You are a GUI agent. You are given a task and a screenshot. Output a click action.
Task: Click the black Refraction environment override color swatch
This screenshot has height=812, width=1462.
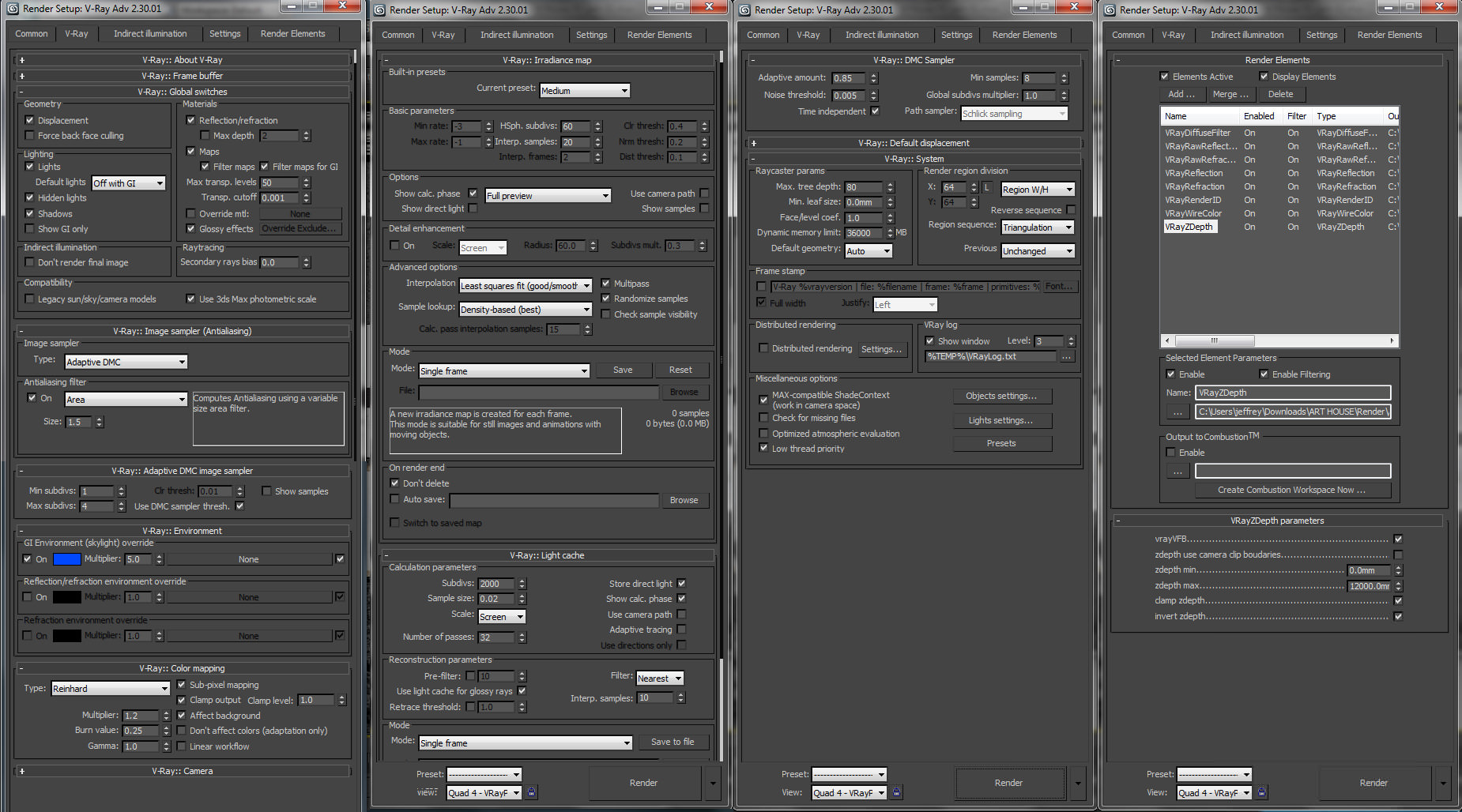click(x=66, y=636)
